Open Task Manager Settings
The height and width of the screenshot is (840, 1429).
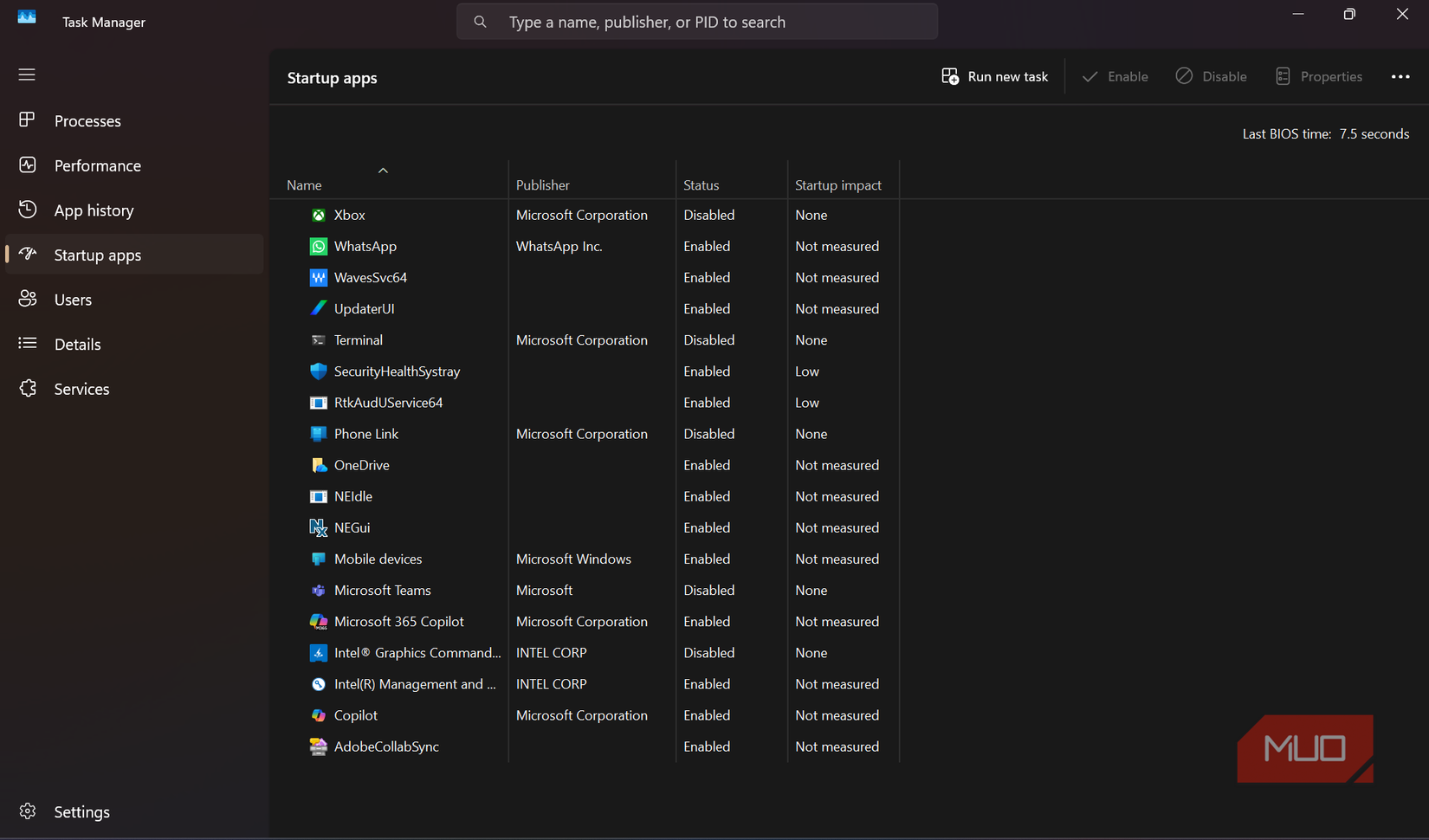[81, 812]
